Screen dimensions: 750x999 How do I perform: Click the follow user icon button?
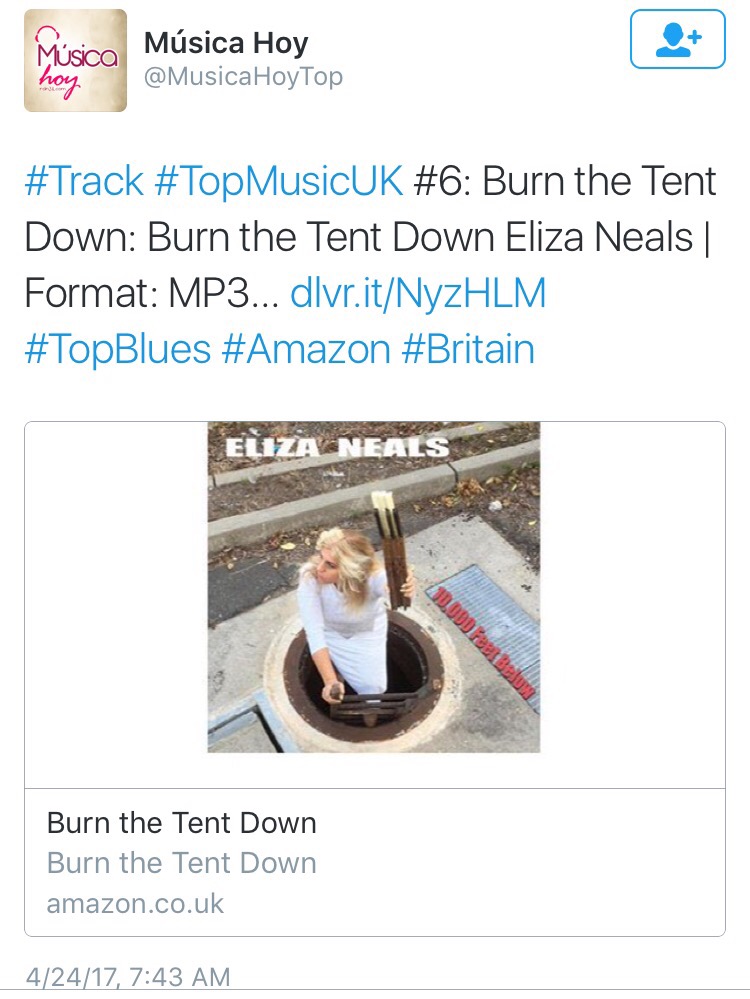coord(677,39)
